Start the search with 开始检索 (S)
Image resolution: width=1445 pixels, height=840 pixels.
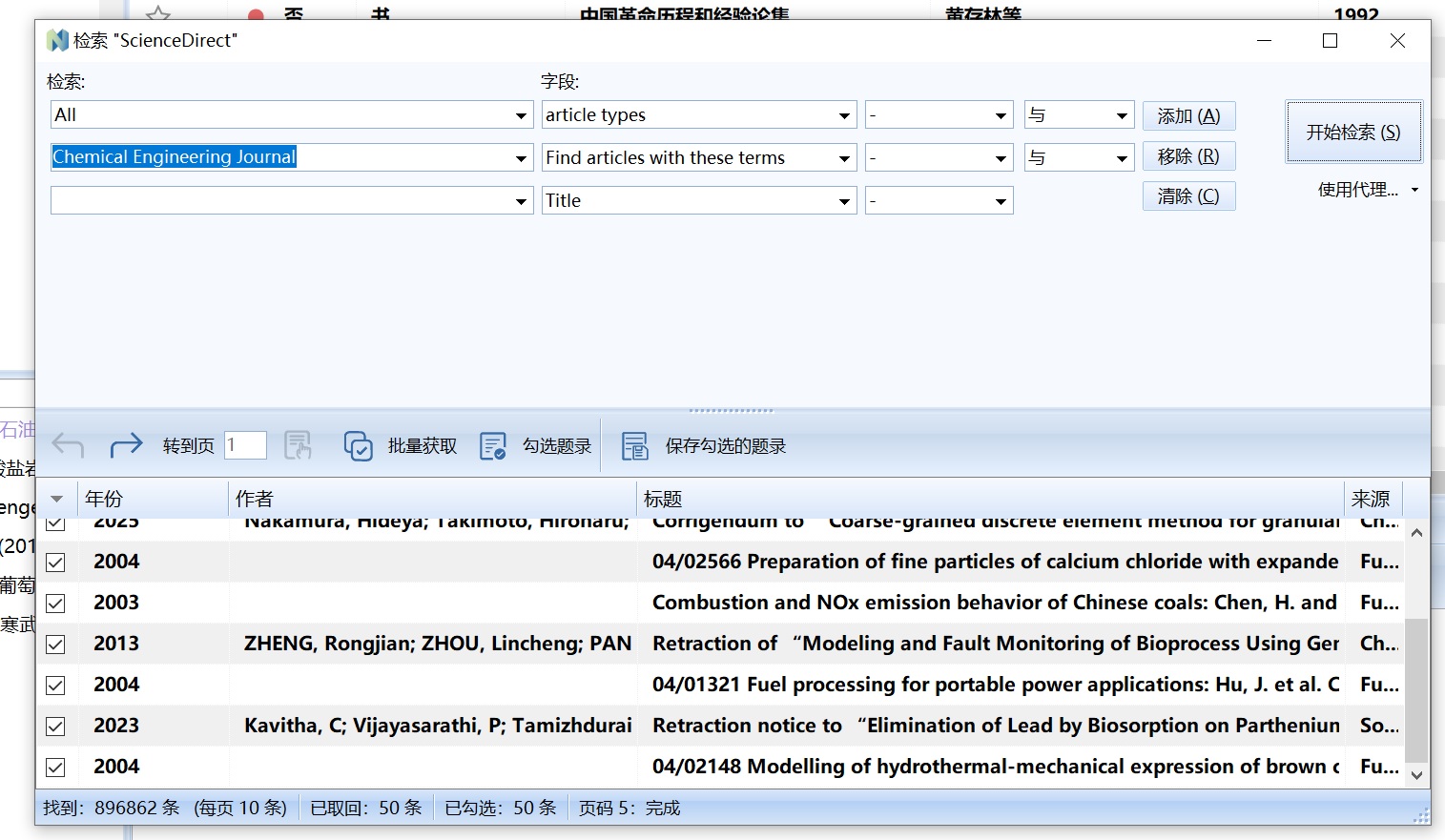click(x=1353, y=132)
